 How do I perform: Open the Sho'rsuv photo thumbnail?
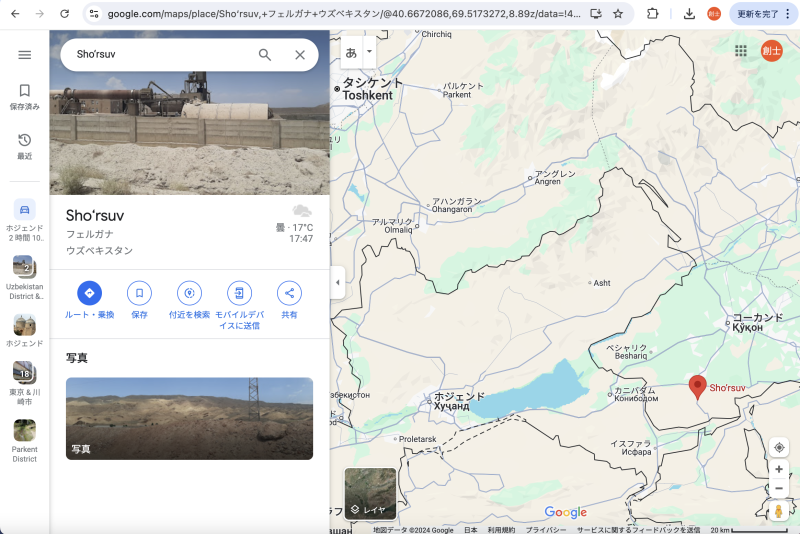click(189, 418)
